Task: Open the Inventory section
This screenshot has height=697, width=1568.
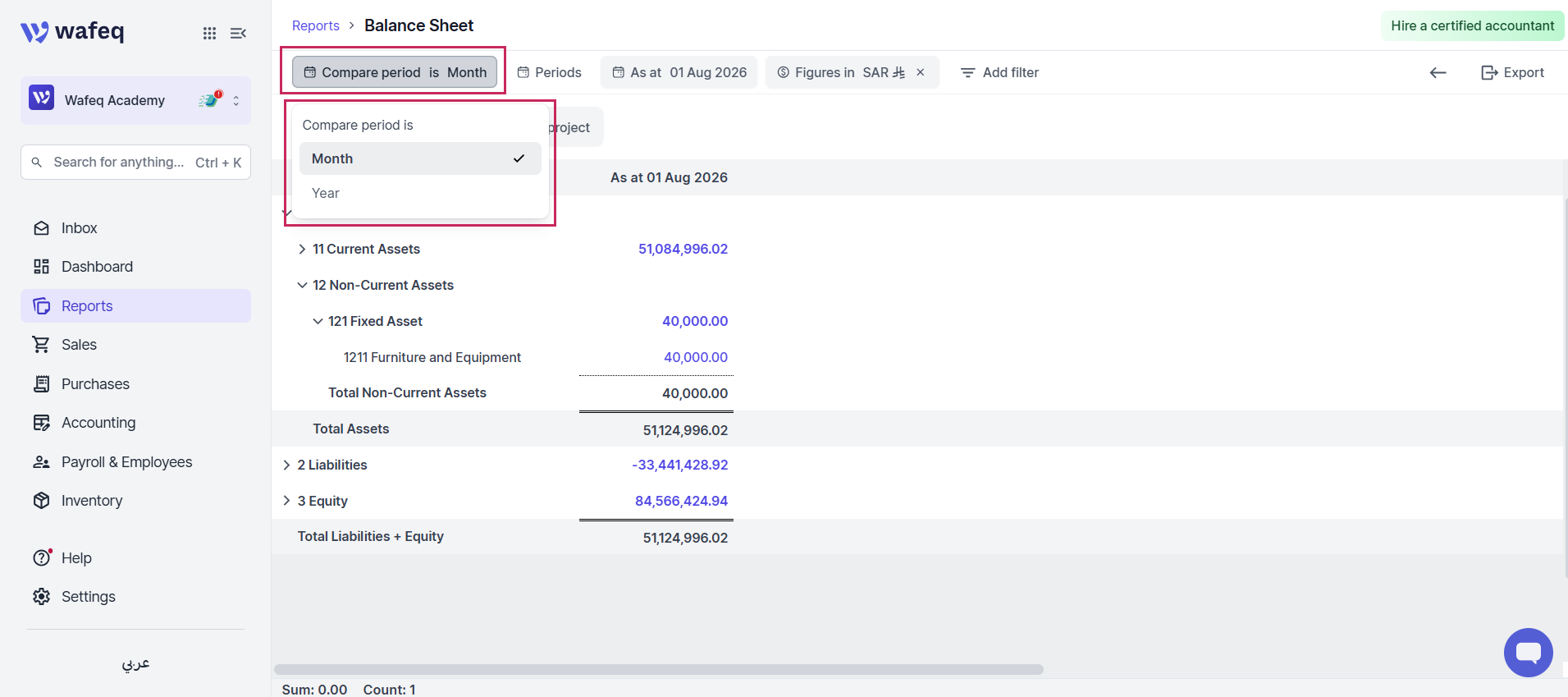Action: (135, 501)
